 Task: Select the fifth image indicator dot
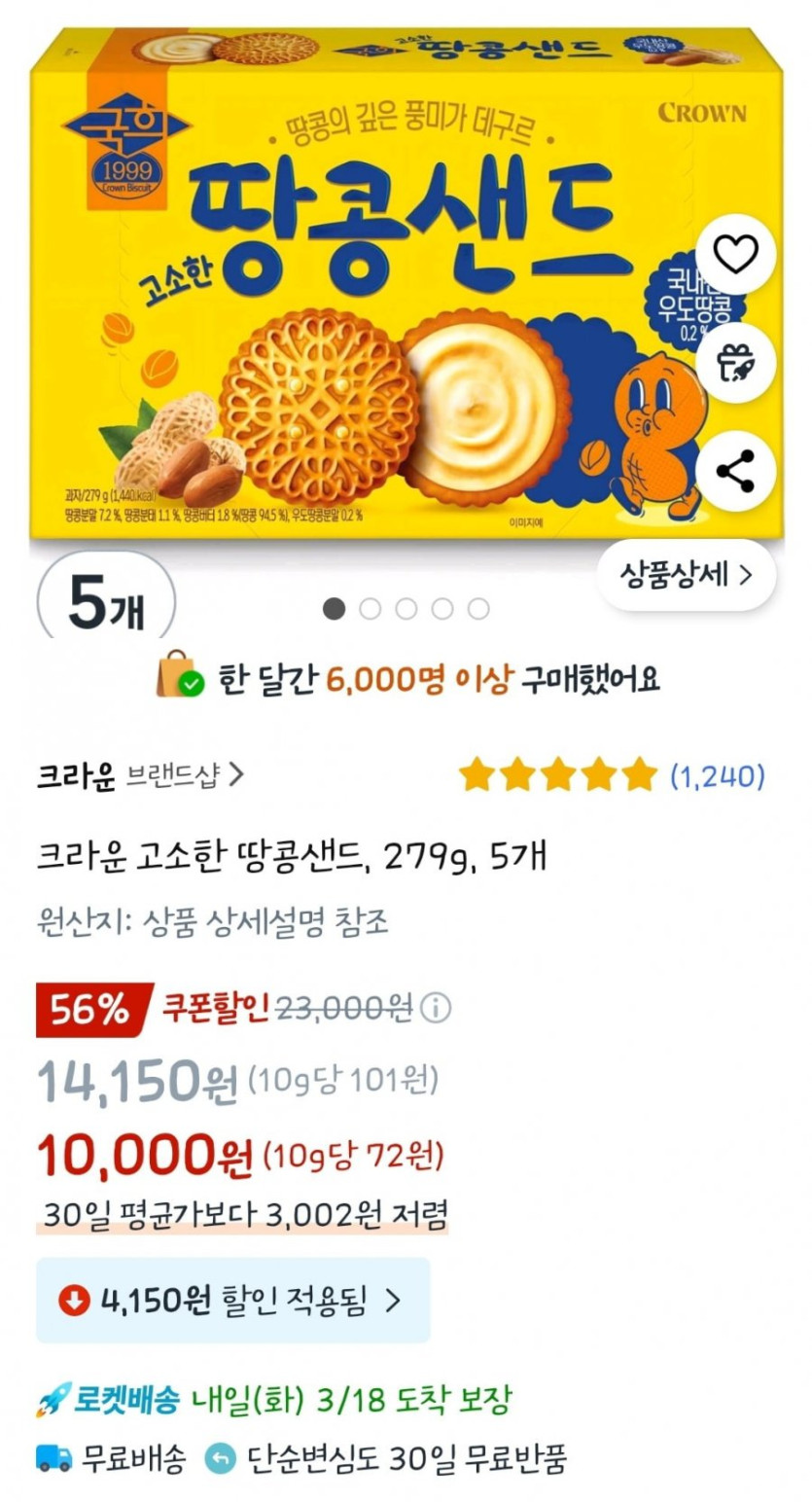[x=478, y=609]
